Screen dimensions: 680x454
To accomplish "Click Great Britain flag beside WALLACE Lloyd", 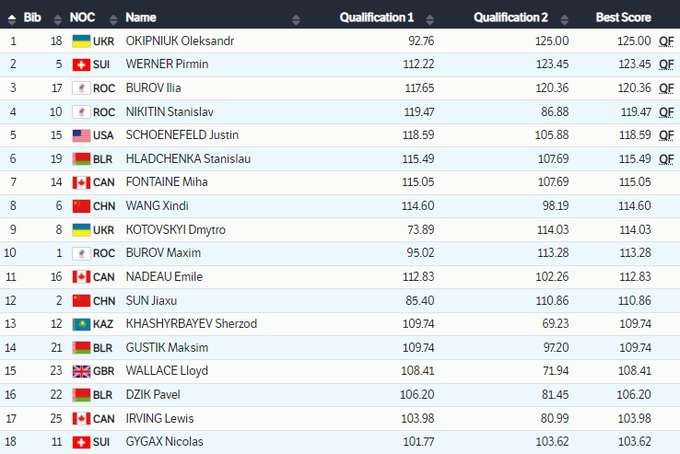I will pyautogui.click(x=81, y=371).
